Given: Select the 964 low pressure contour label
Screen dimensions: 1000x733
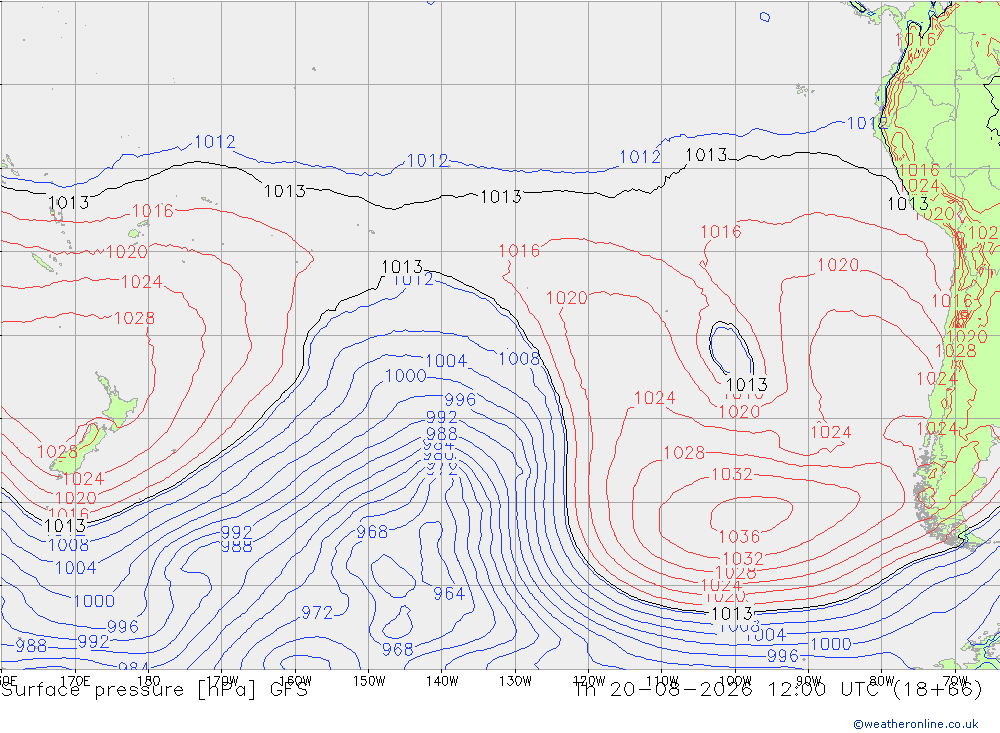Looking at the screenshot, I should click(x=449, y=594).
